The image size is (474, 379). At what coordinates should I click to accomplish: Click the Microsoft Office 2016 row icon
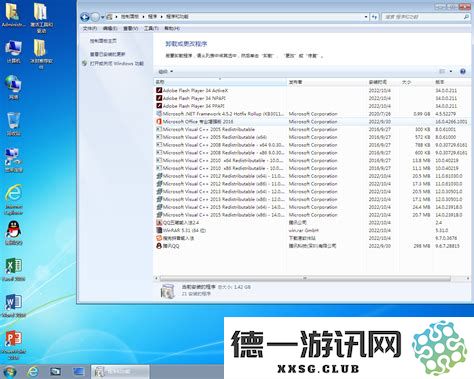pyautogui.click(x=159, y=122)
